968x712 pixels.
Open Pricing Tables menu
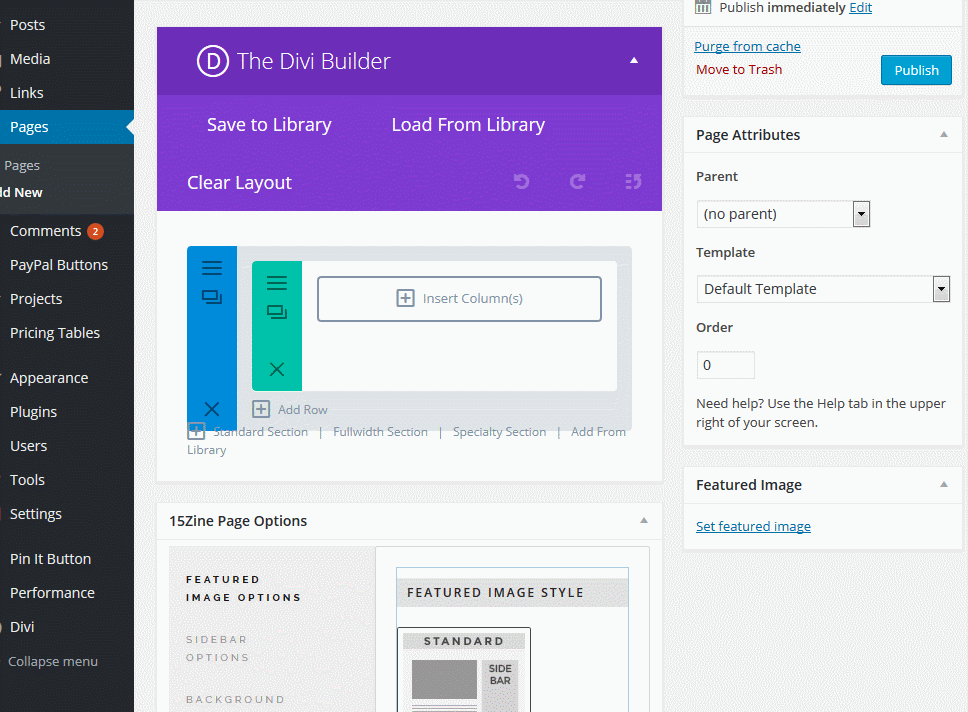tap(54, 333)
